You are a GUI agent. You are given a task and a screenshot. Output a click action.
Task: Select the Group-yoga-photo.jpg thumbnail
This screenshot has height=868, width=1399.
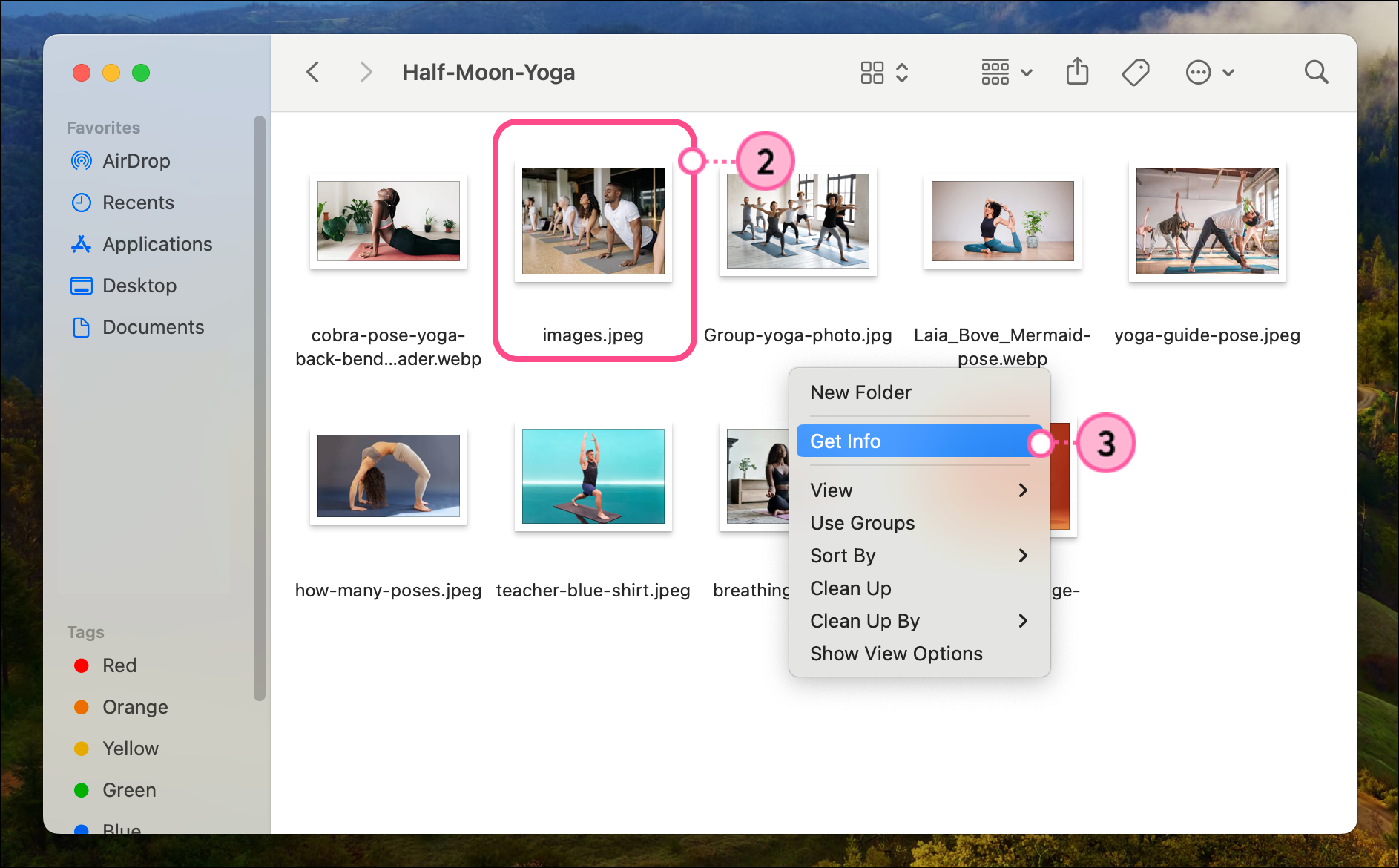pos(798,221)
